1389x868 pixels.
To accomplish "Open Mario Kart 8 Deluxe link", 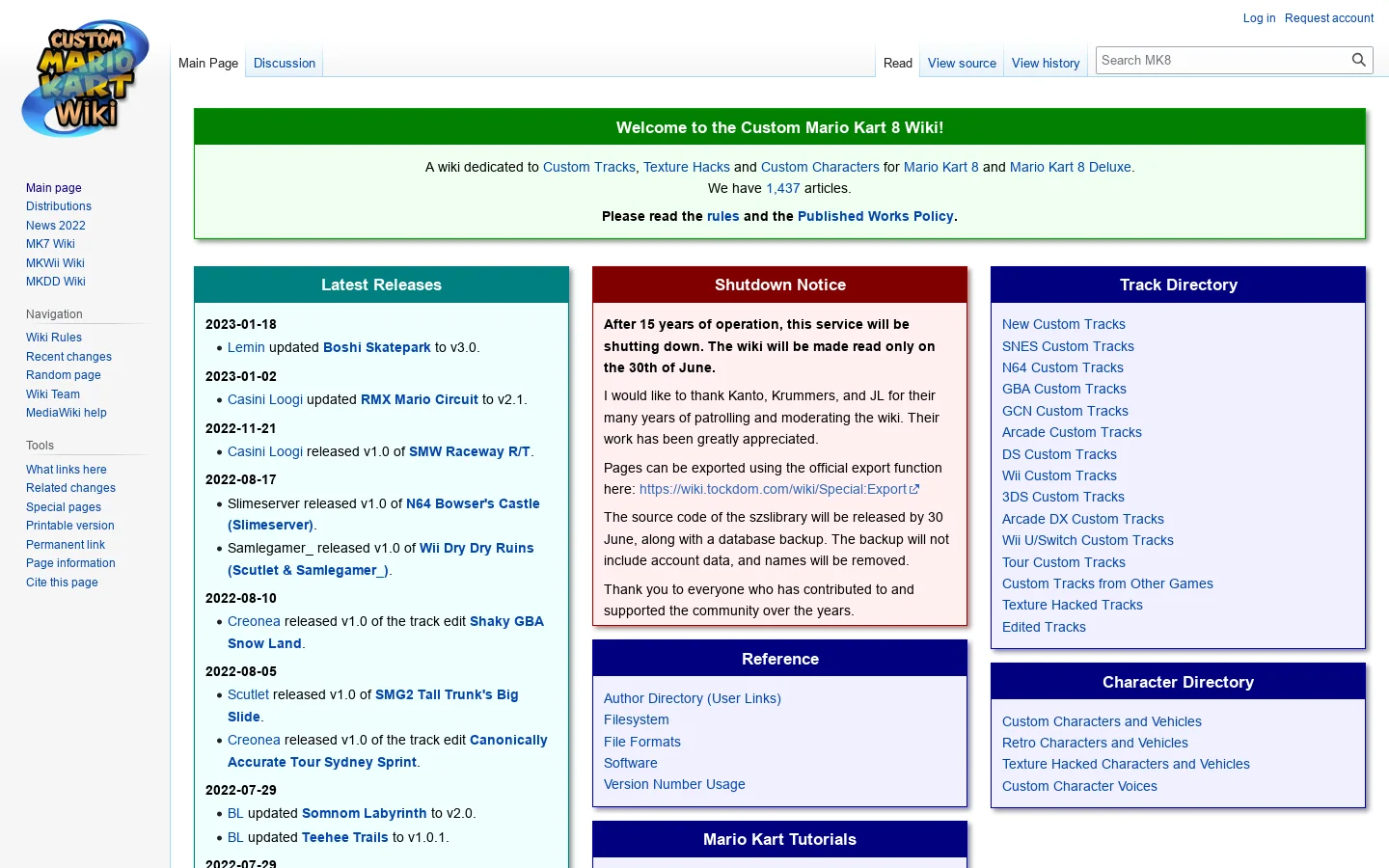I will [1071, 167].
